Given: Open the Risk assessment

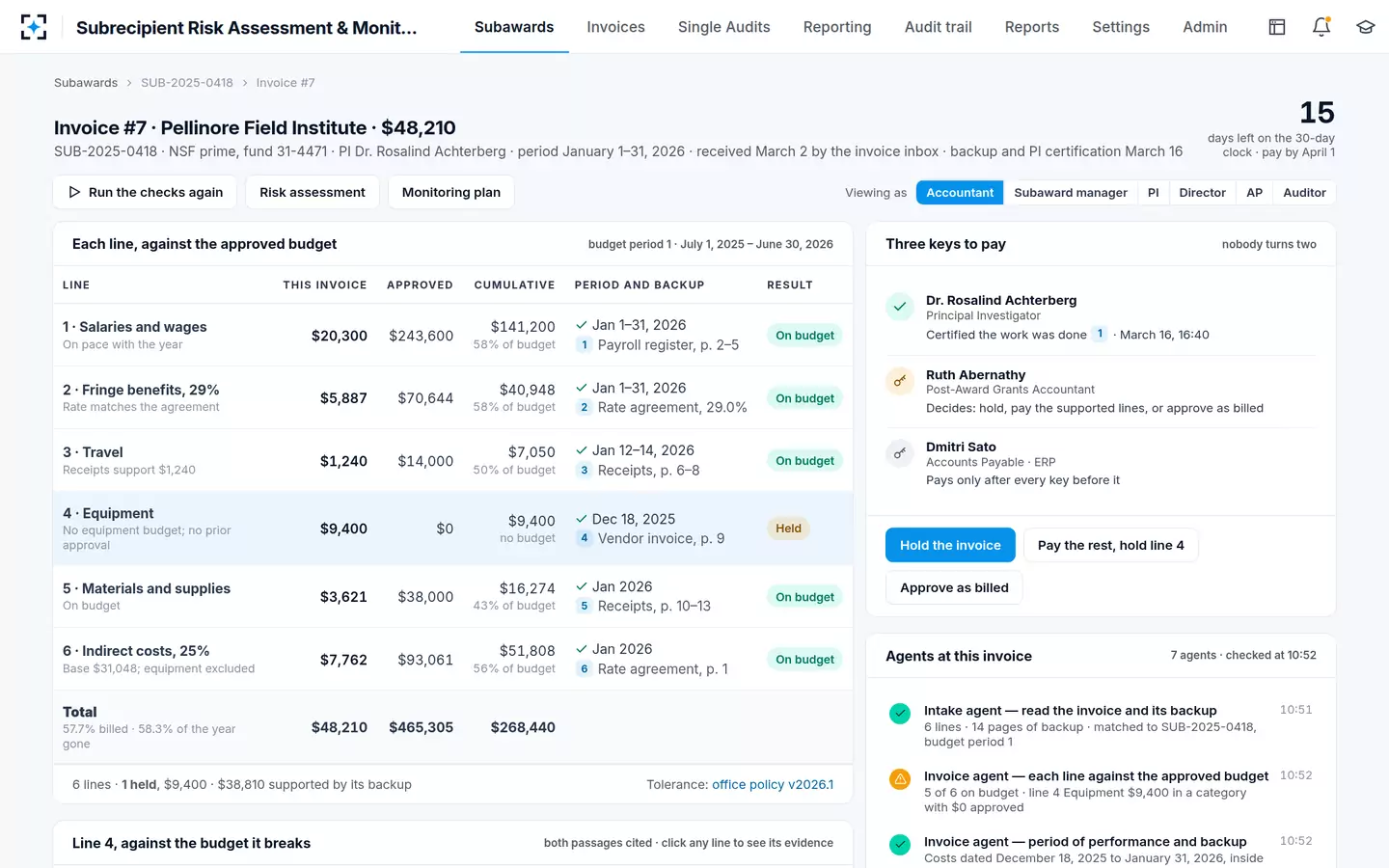Looking at the screenshot, I should pos(313,192).
